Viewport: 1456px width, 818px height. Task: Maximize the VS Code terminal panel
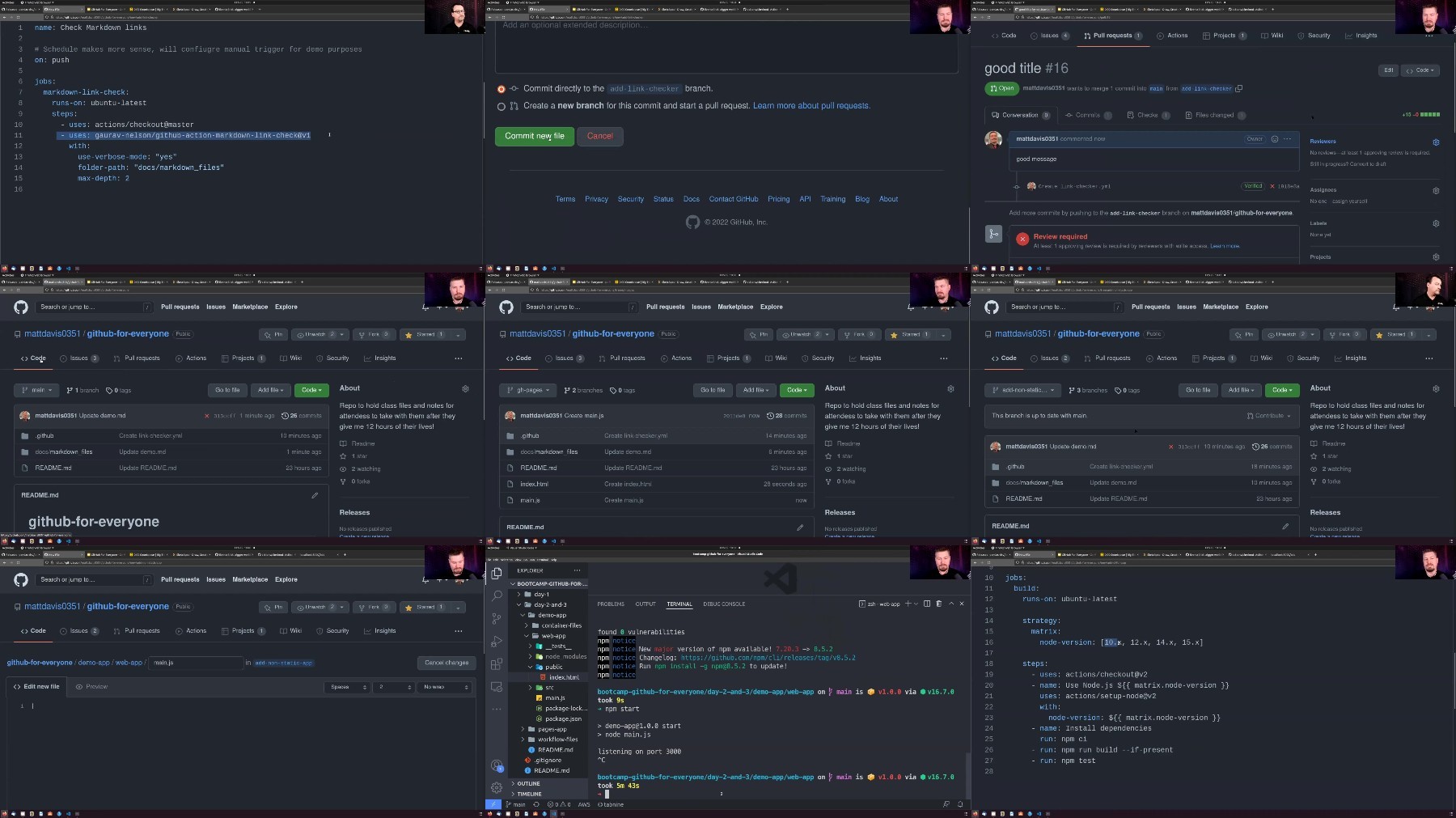951,604
